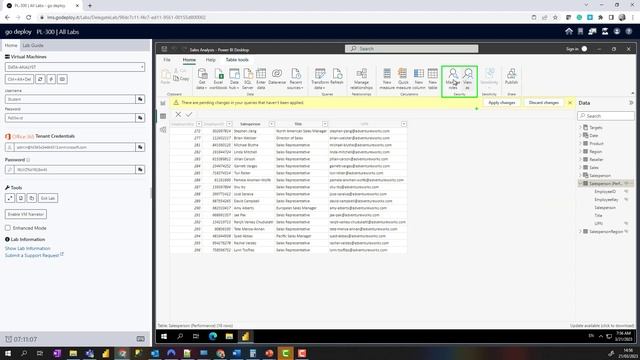Expand the Product table in Data pane
Image resolution: width=640 pixels, height=360 pixels.
tap(580, 143)
